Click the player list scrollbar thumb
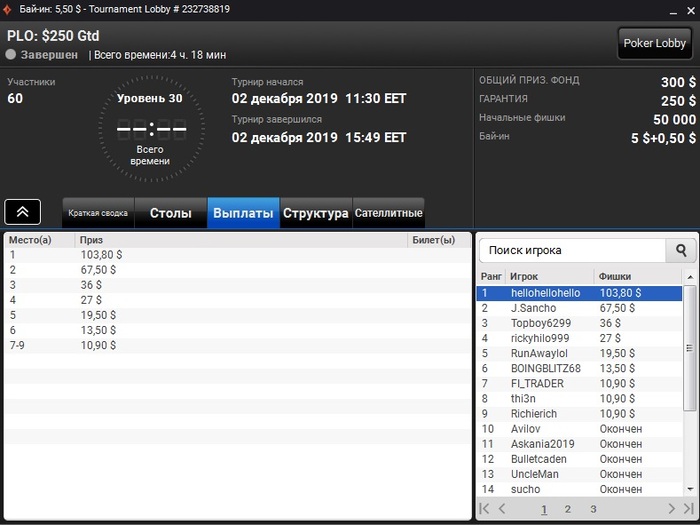Image resolution: width=700 pixels, height=525 pixels. pos(690,348)
